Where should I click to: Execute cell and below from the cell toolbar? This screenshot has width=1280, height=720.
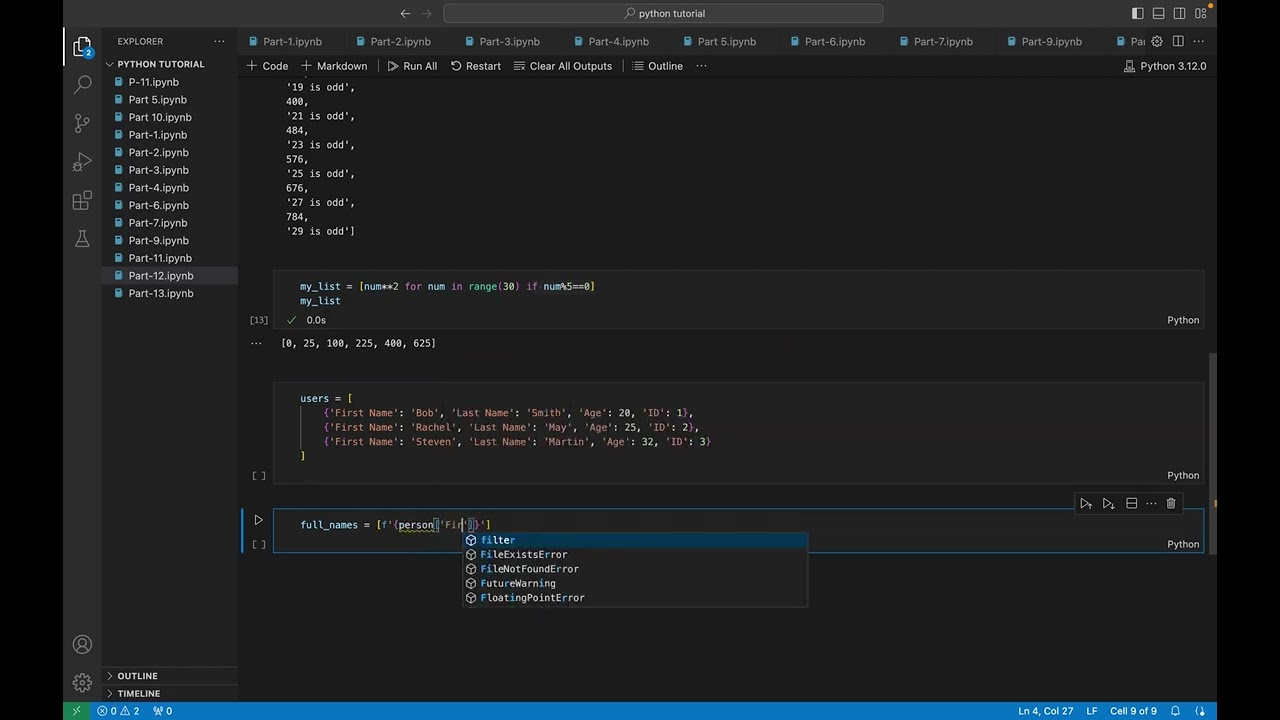[x=1108, y=504]
